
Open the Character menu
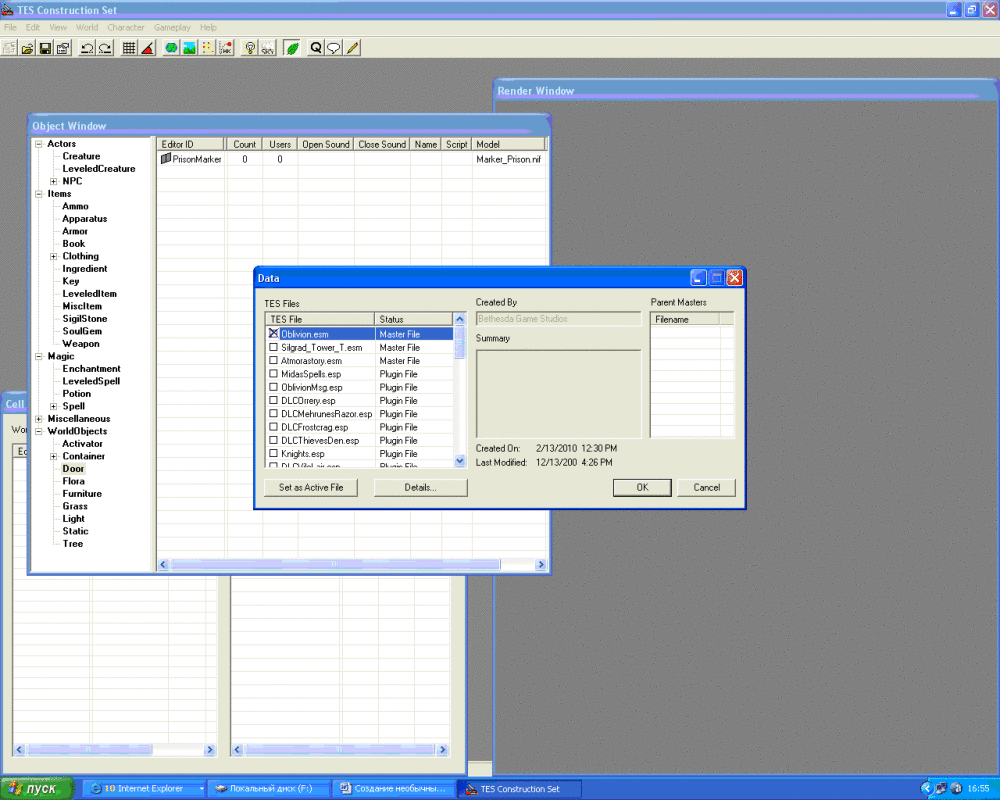(126, 27)
